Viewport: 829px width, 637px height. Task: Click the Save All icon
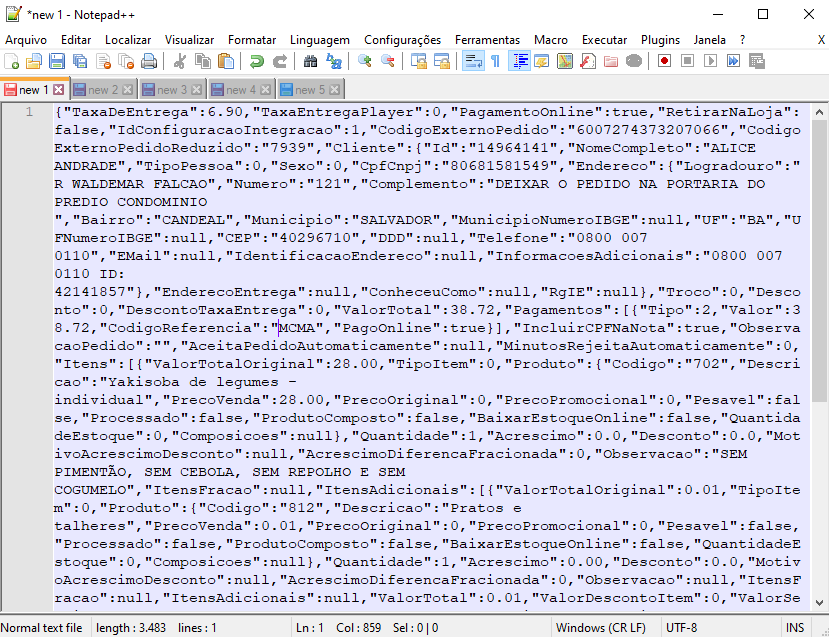(x=80, y=61)
